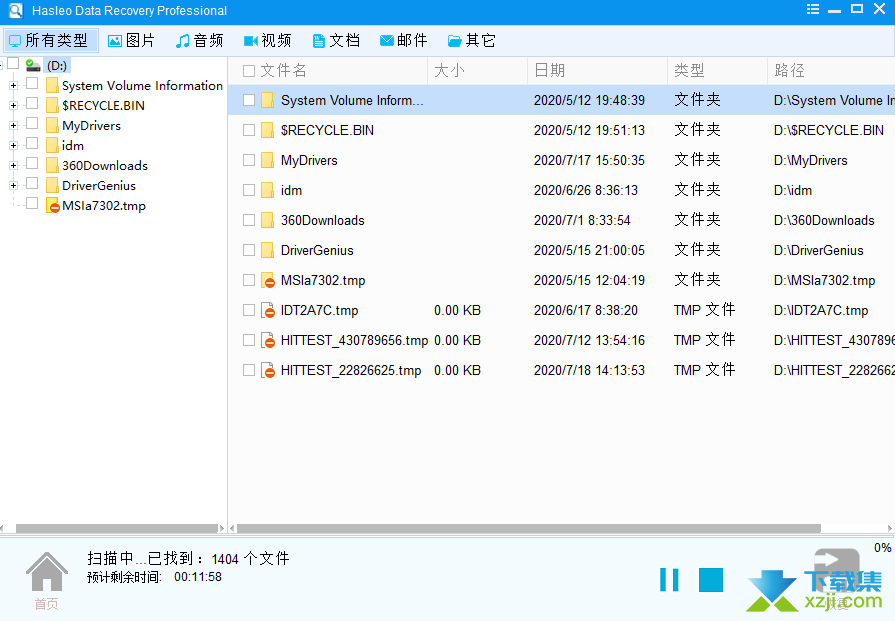895x621 pixels.
Task: Select the MSIa7302.tmp tree item
Action: point(104,205)
